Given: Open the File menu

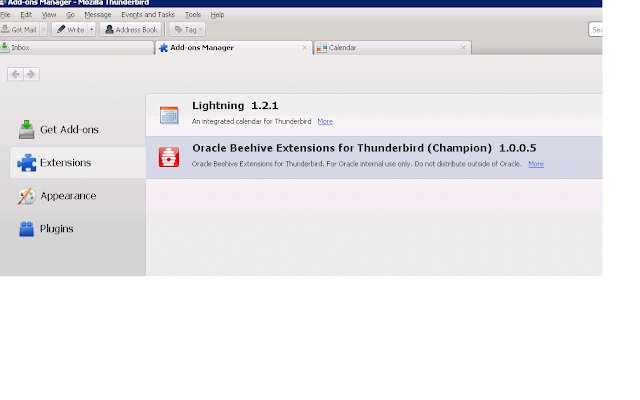Looking at the screenshot, I should (5, 15).
